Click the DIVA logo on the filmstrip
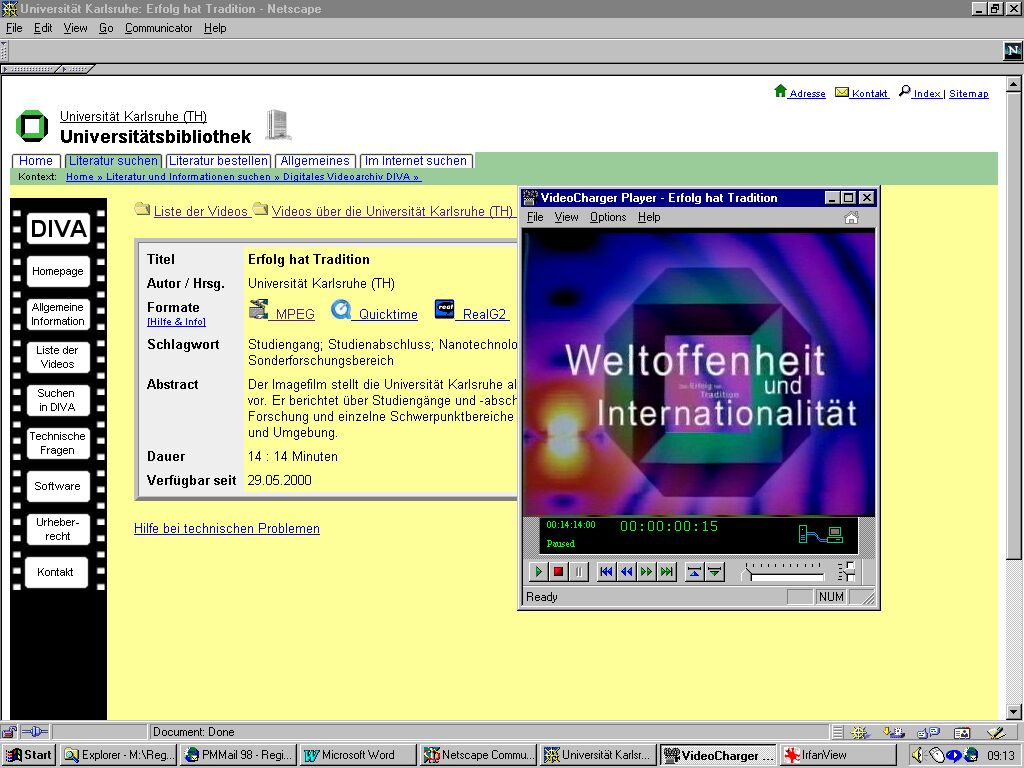 tap(59, 229)
